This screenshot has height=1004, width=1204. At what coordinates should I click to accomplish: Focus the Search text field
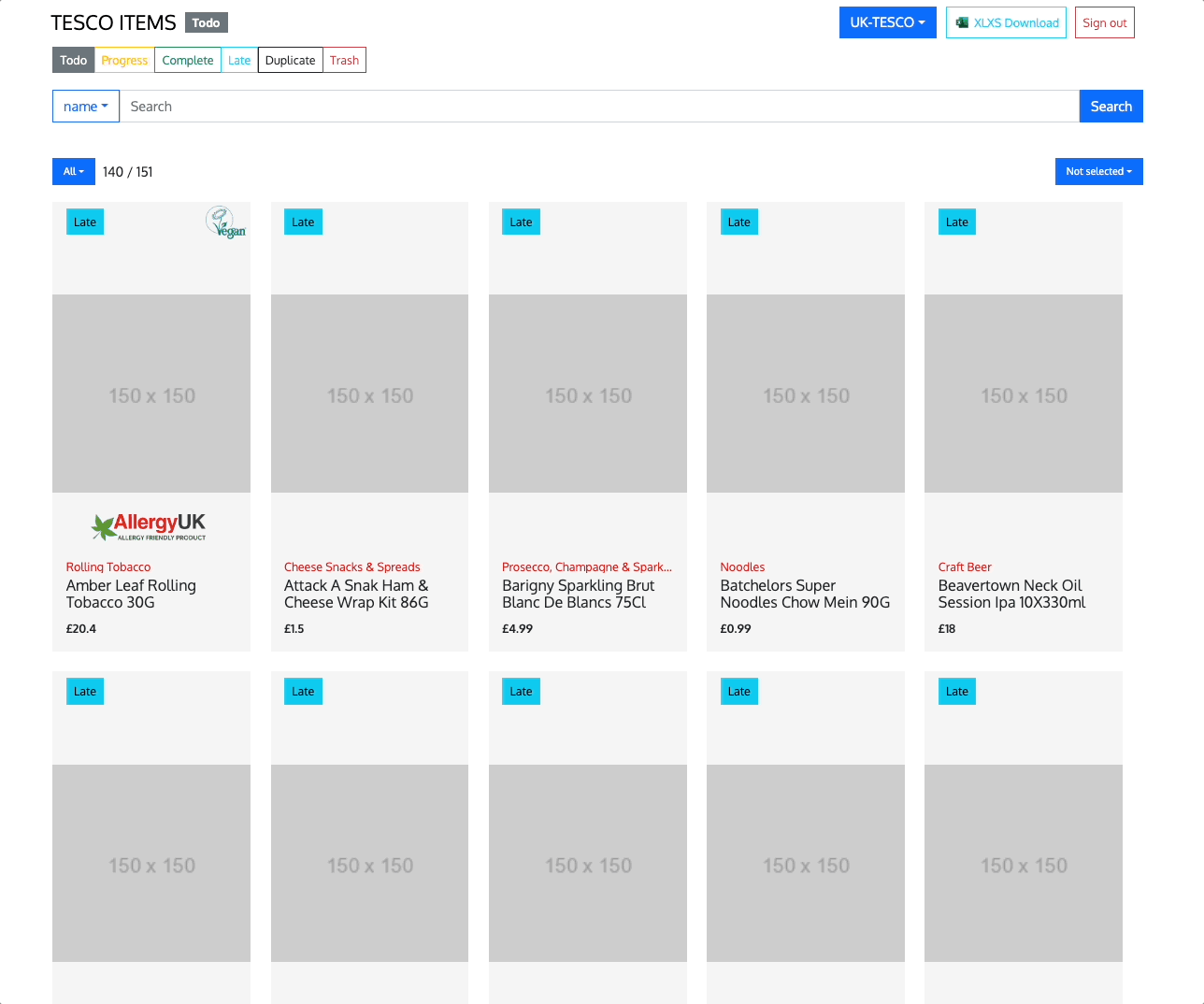pos(599,107)
